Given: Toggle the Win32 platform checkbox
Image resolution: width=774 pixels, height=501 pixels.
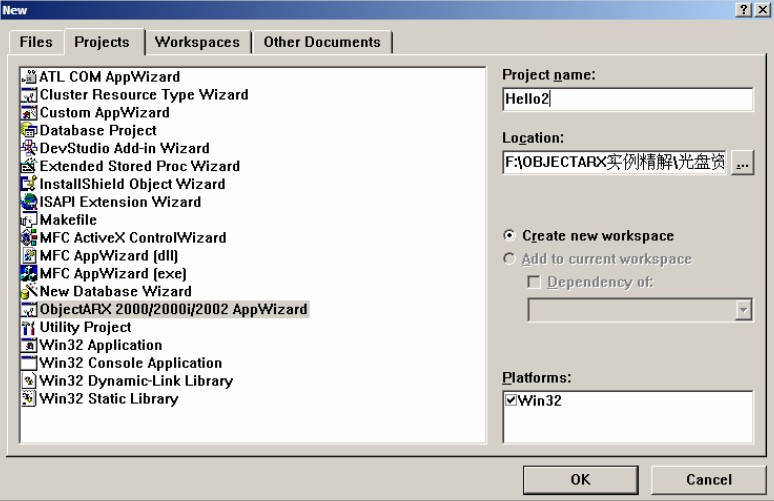Looking at the screenshot, I should [511, 401].
